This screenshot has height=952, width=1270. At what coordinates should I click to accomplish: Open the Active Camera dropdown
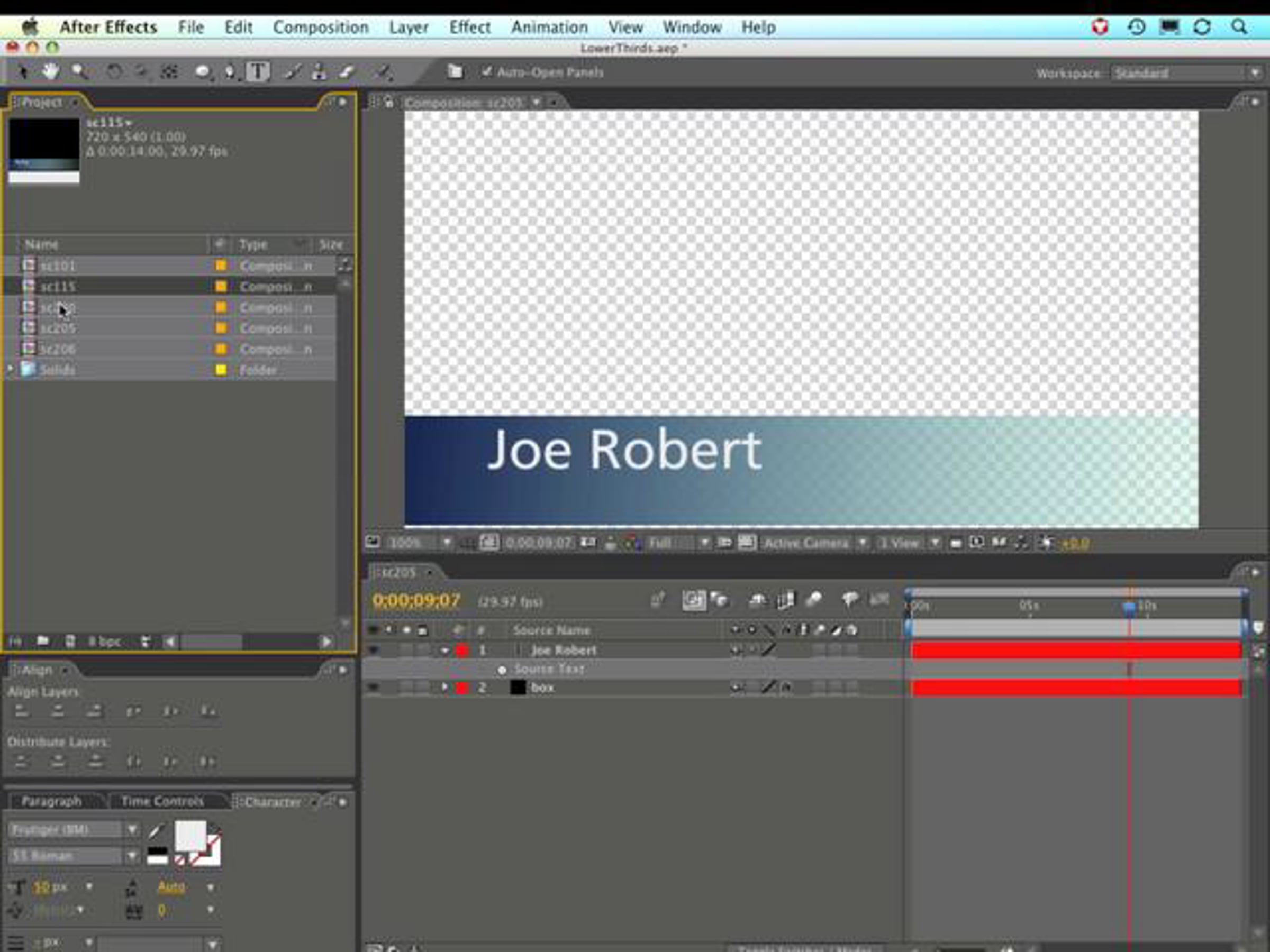[x=815, y=543]
